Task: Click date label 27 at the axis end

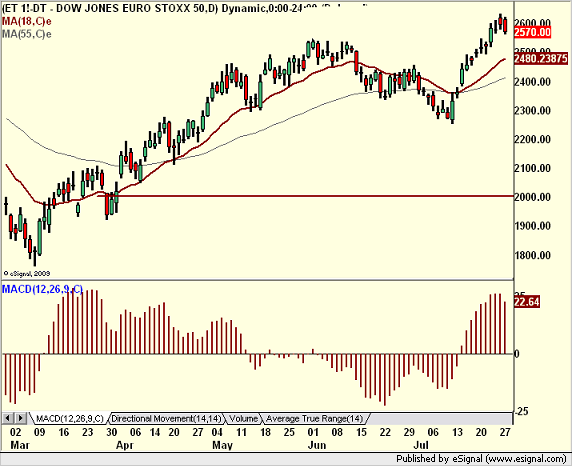Action: [505, 432]
